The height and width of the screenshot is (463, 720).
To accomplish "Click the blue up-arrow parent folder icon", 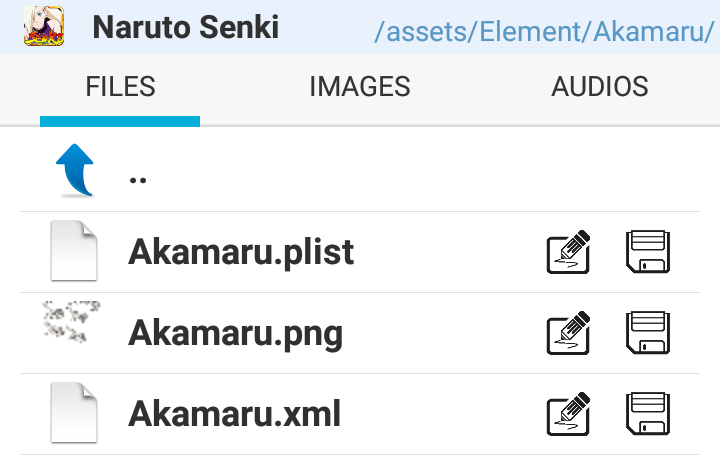I will pos(74,170).
